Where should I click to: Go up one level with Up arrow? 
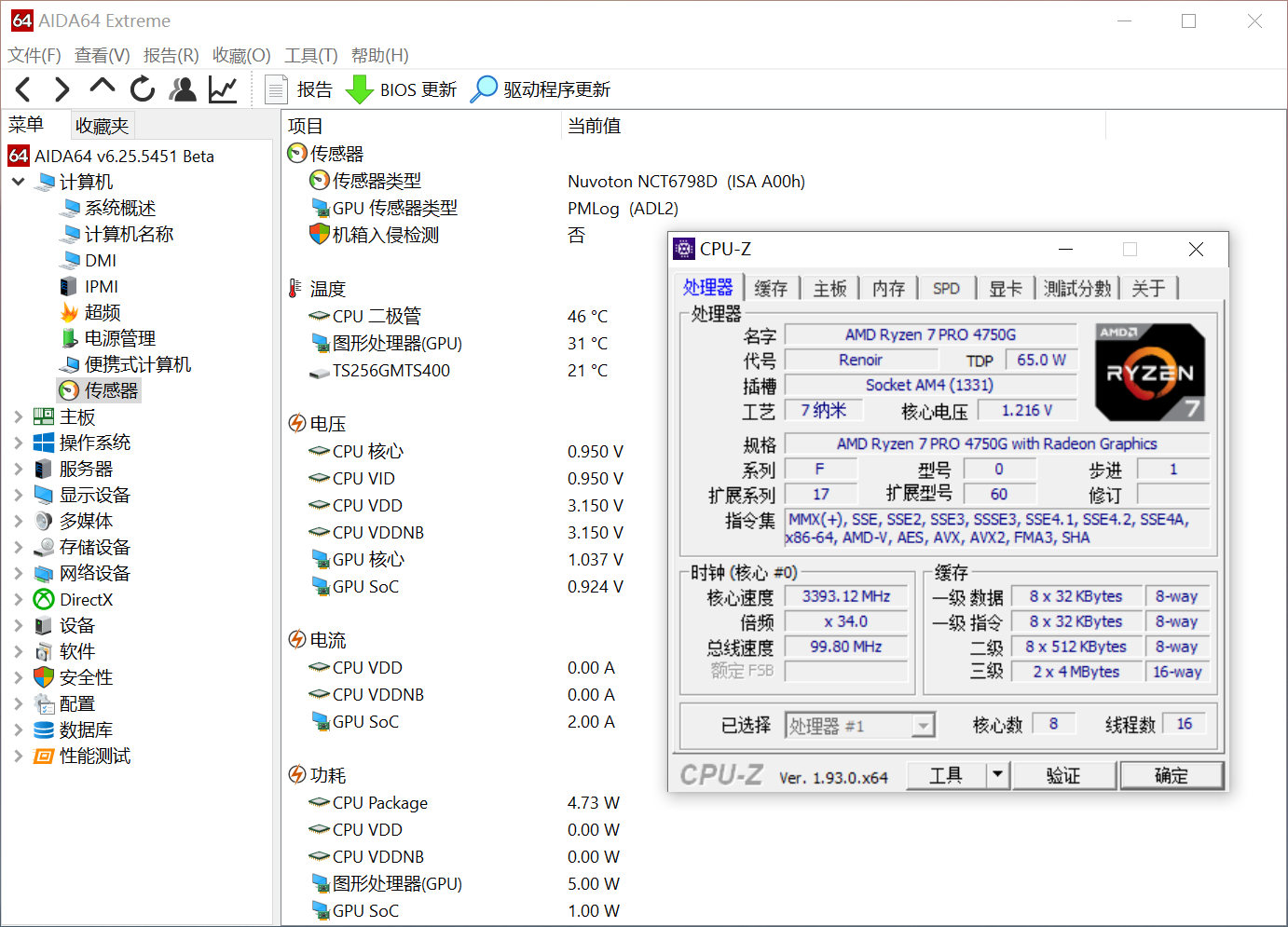[103, 88]
